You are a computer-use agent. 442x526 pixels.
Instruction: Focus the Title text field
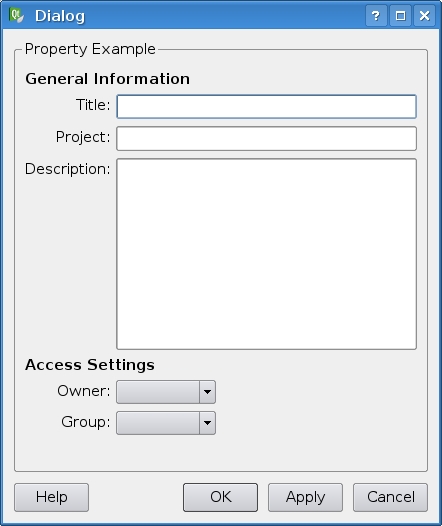tap(267, 107)
